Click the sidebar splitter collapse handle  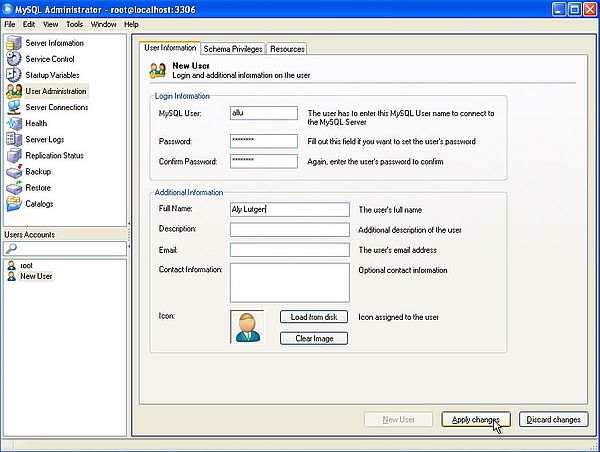129,235
